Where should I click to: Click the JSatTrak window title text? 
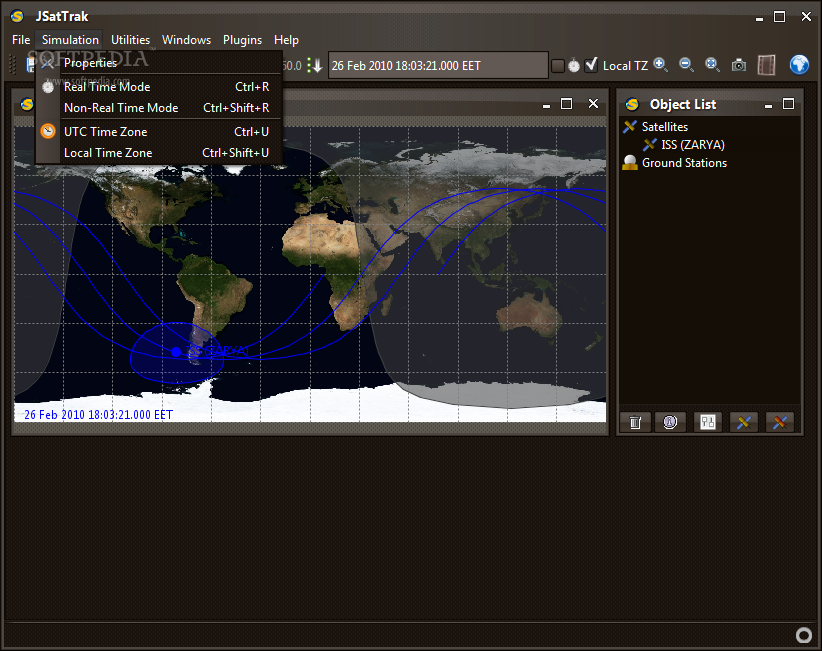[62, 17]
